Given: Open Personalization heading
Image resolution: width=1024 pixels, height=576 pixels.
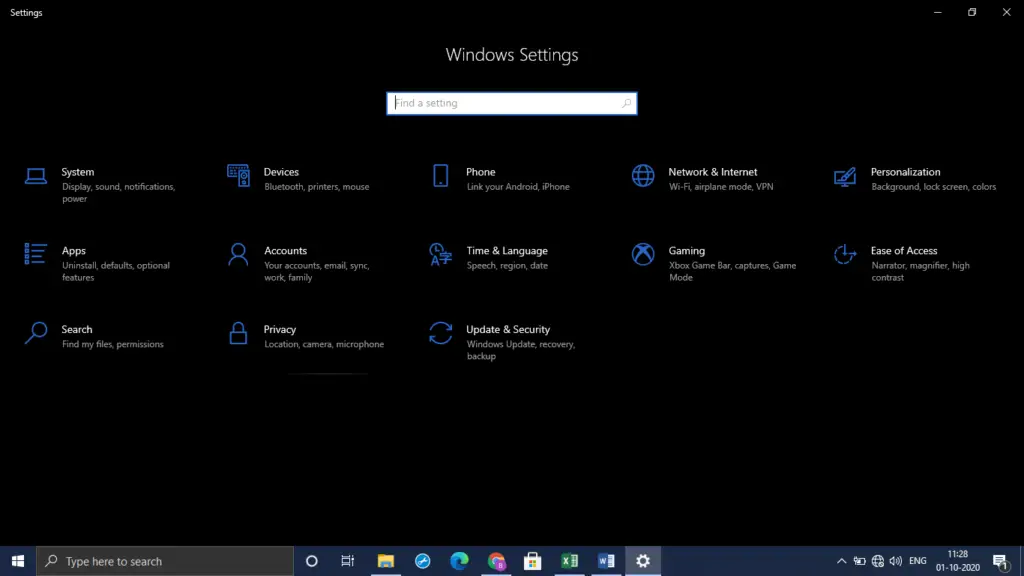Looking at the screenshot, I should pos(905,172).
